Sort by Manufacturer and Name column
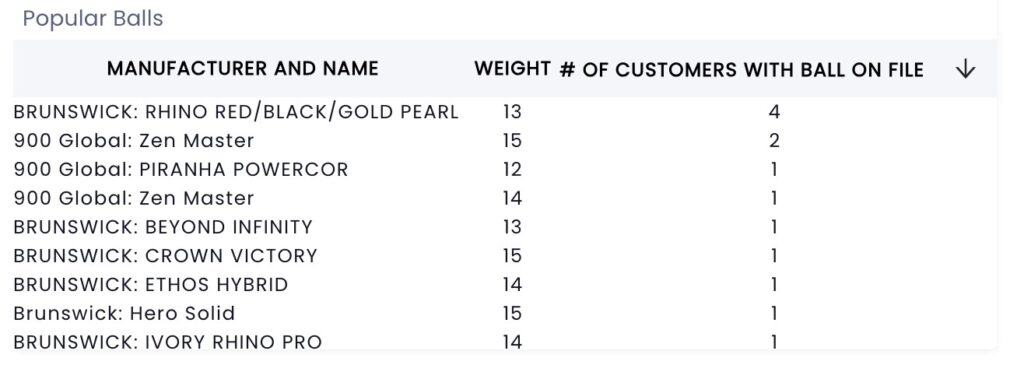The width and height of the screenshot is (1024, 372). [x=243, y=69]
